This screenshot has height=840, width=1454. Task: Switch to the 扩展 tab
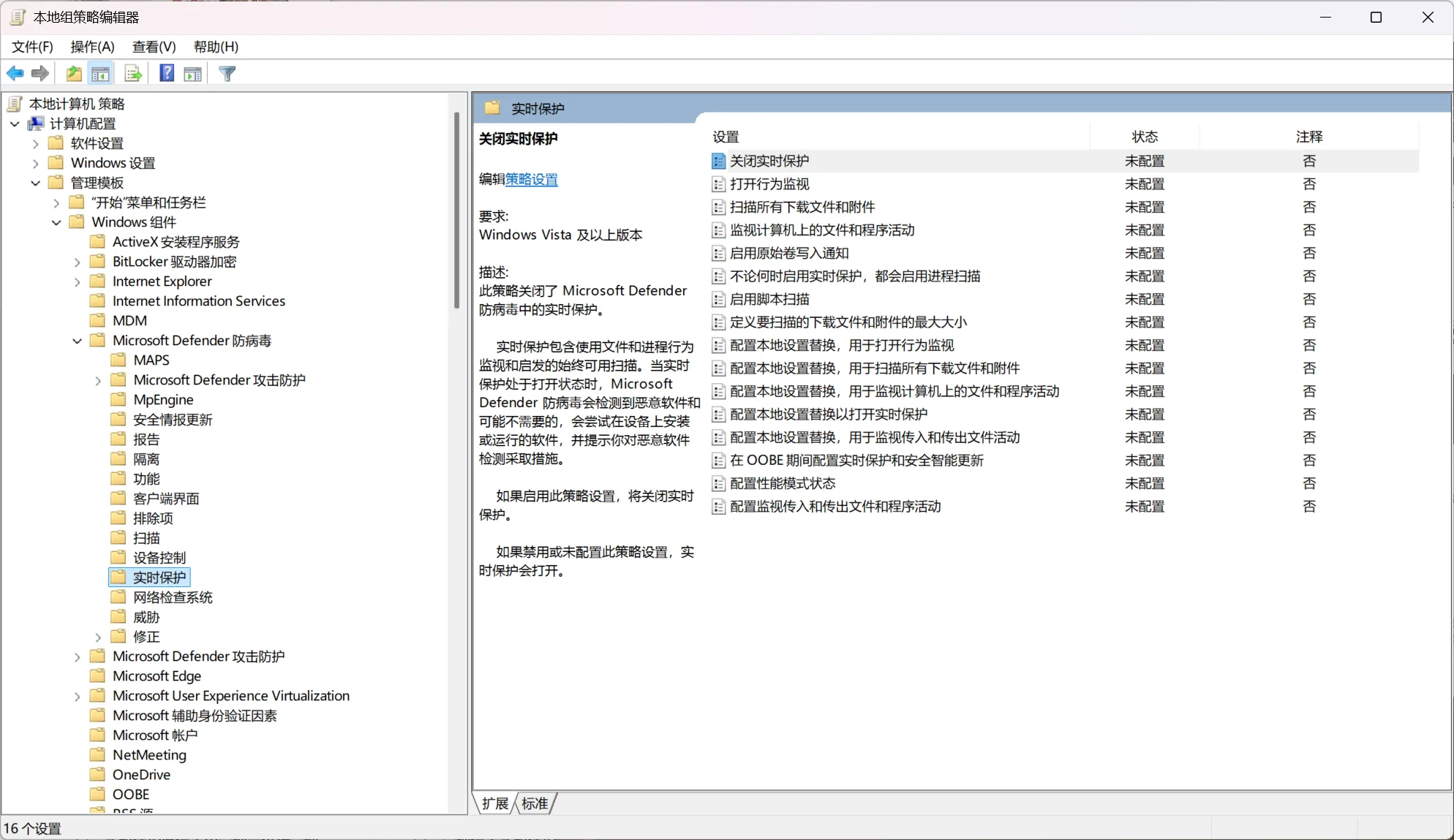tap(495, 803)
